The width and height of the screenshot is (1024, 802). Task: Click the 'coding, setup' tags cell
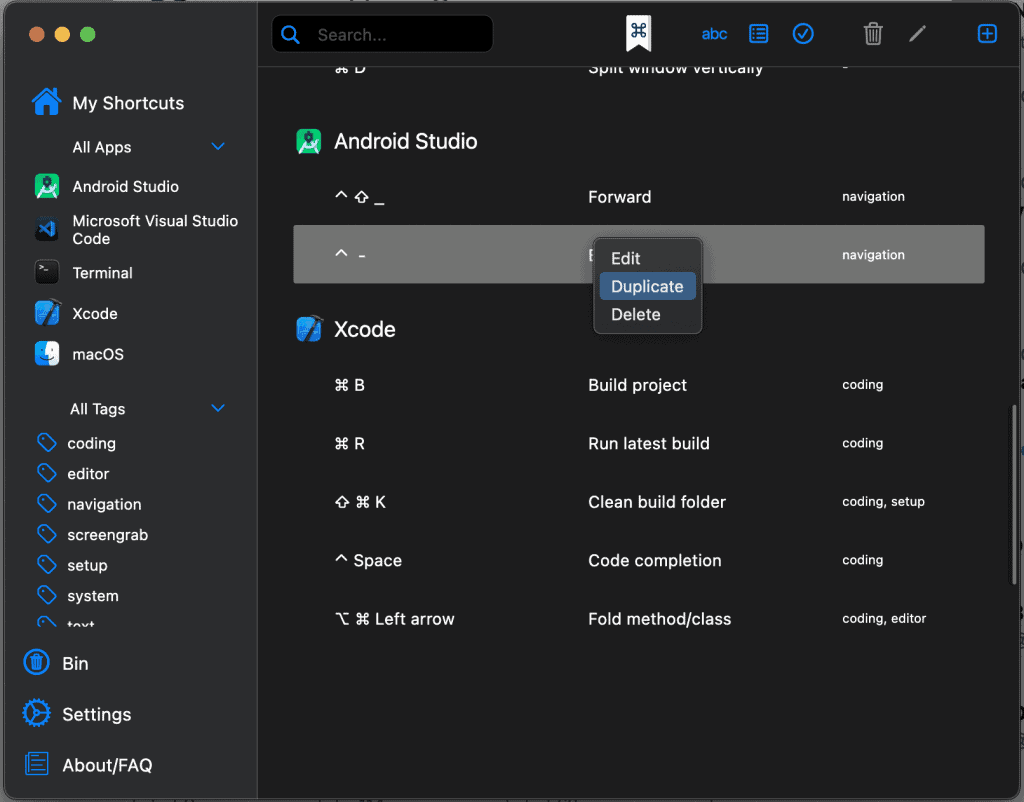pyautogui.click(x=883, y=502)
